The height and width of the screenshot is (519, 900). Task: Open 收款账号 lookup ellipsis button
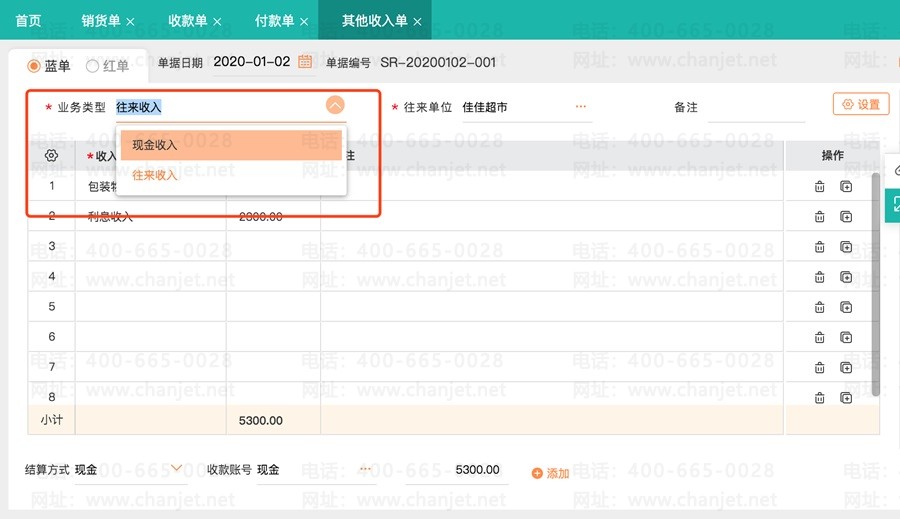(x=365, y=469)
